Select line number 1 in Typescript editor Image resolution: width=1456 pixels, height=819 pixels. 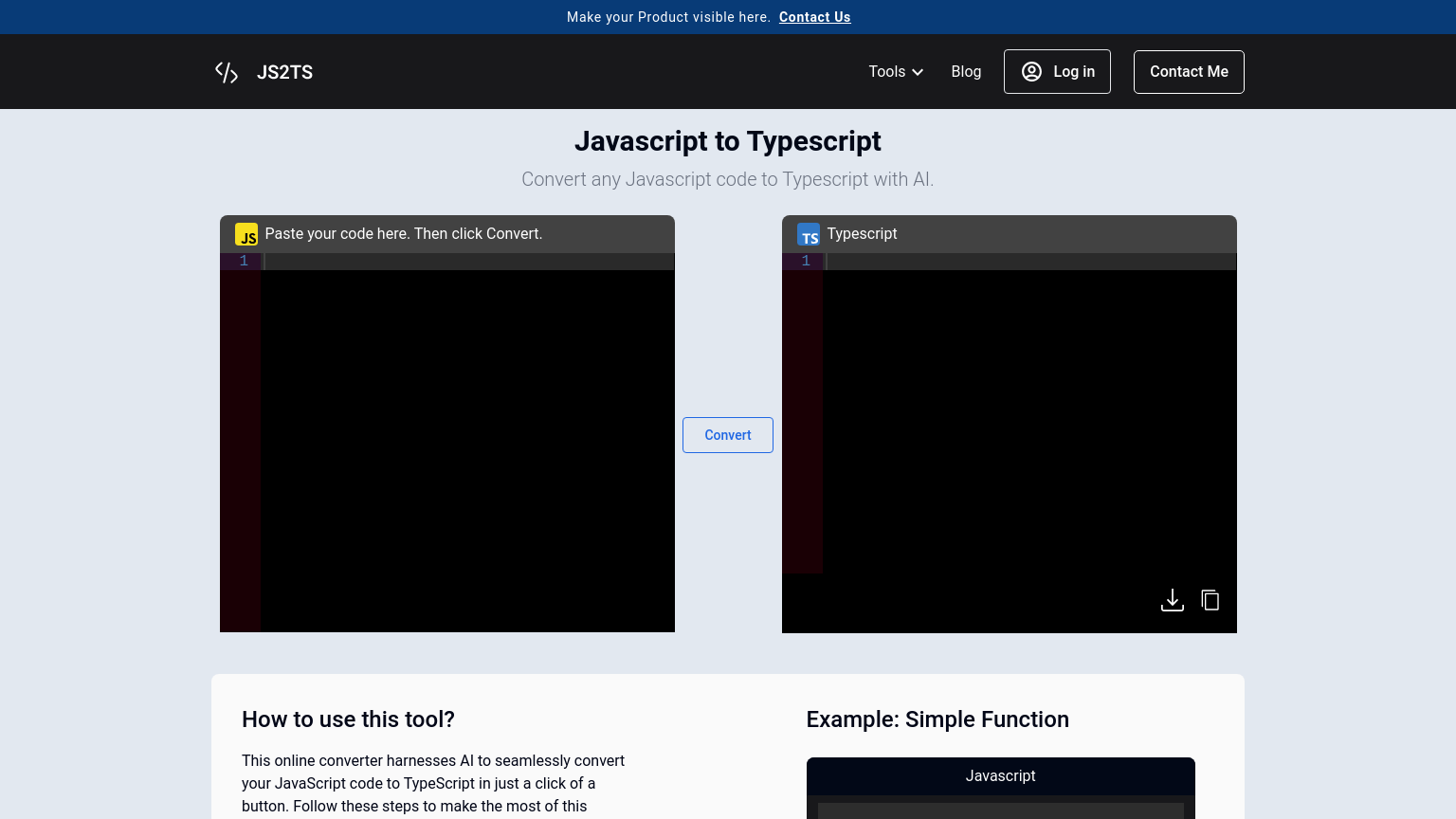pyautogui.click(x=806, y=261)
